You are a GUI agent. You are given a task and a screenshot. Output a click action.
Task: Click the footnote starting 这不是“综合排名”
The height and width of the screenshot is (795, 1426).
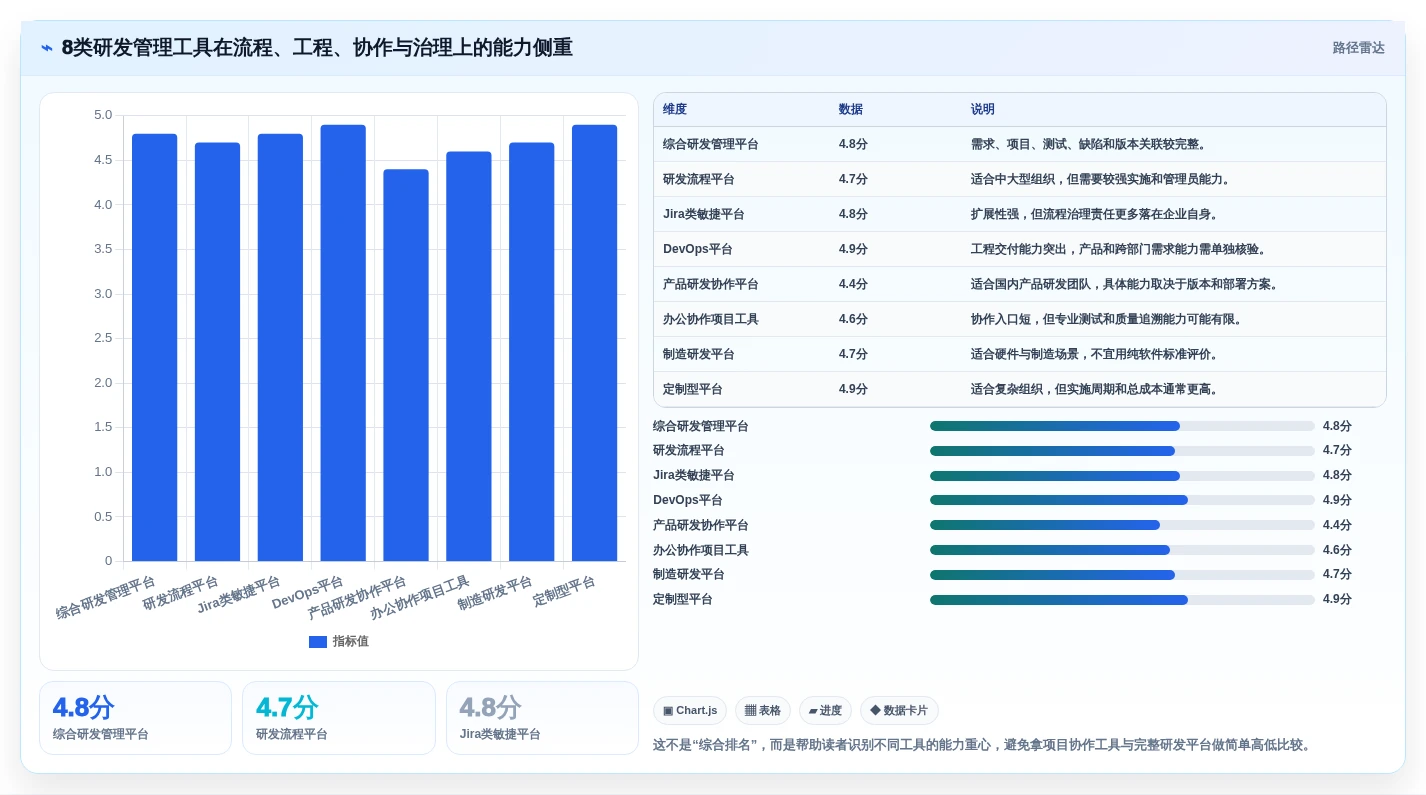pos(985,745)
